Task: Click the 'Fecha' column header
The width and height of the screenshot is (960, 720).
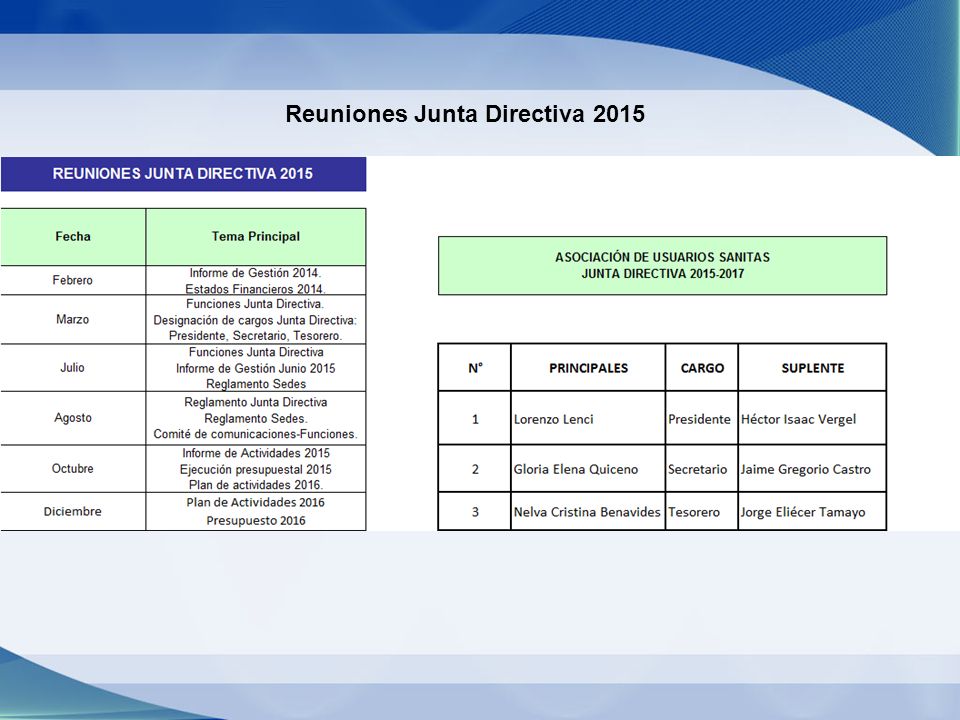Action: coord(73,237)
